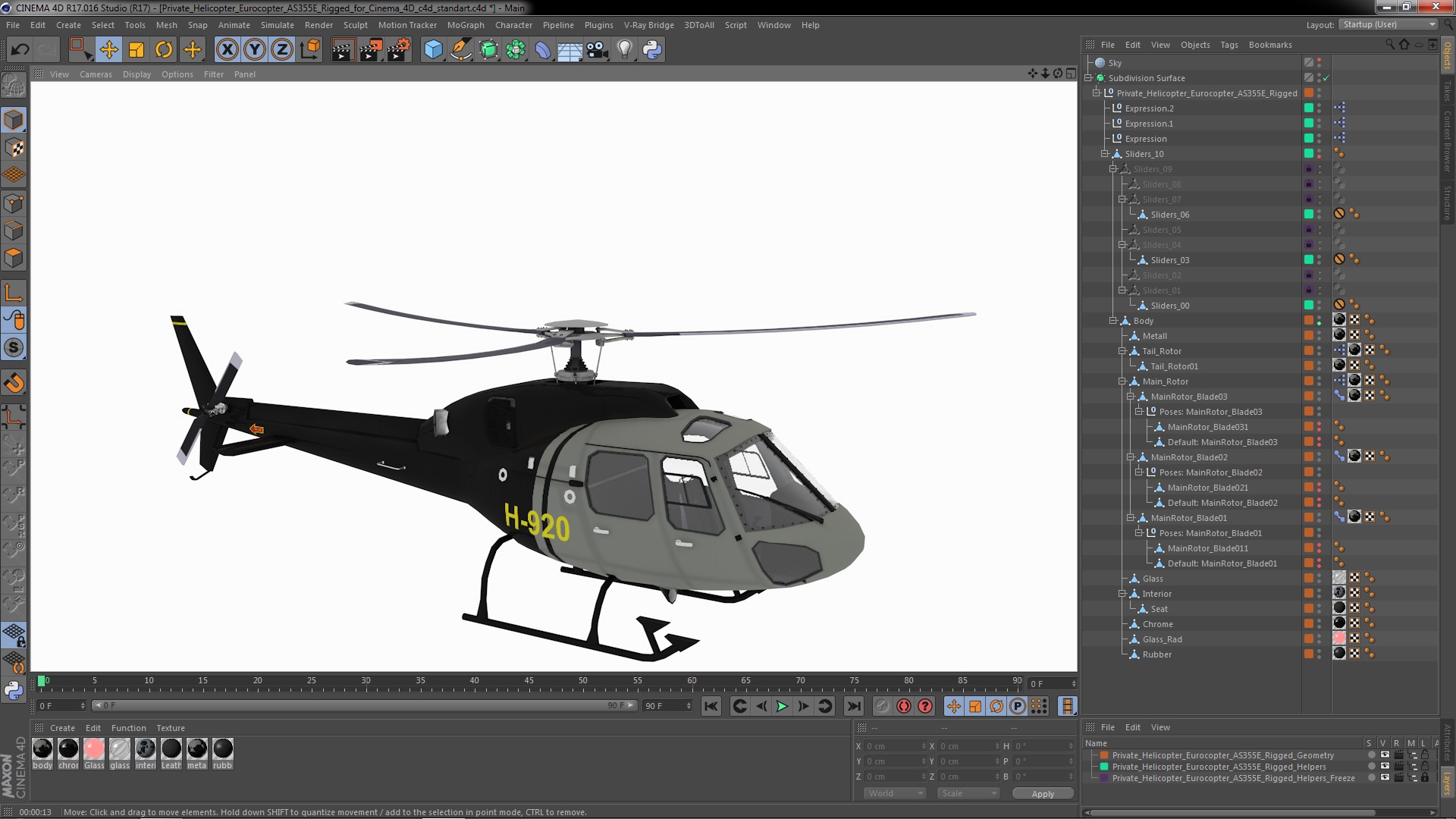The height and width of the screenshot is (819, 1456).
Task: Toggle visibility dots for Glass object
Action: tap(1319, 579)
